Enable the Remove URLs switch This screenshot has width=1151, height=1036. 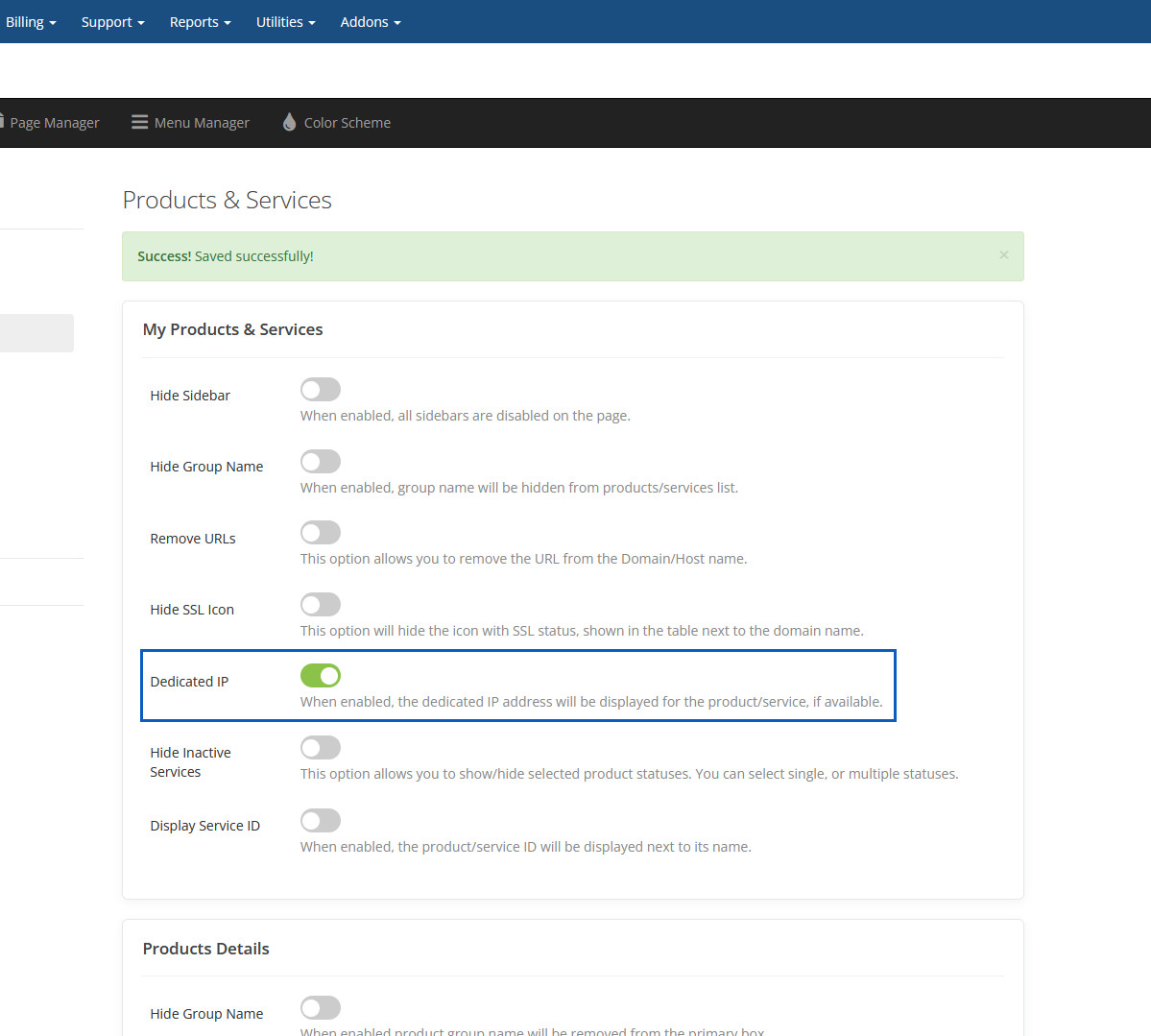321,533
